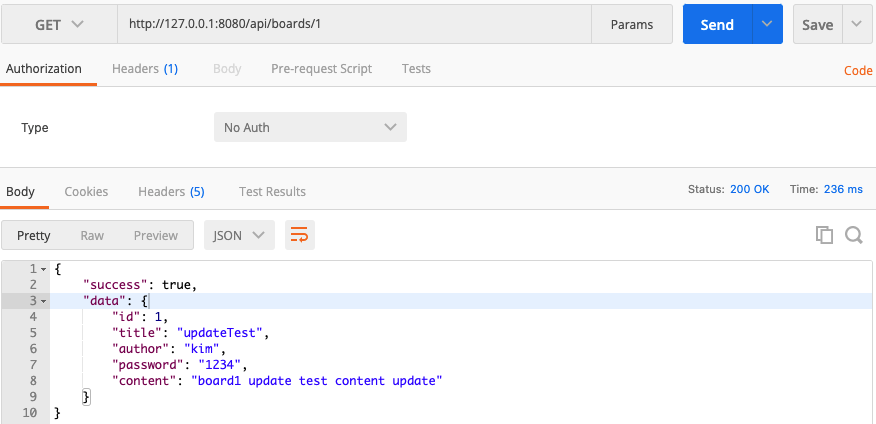Expand the Save options arrow
Image resolution: width=876 pixels, height=424 pixels.
(x=856, y=24)
